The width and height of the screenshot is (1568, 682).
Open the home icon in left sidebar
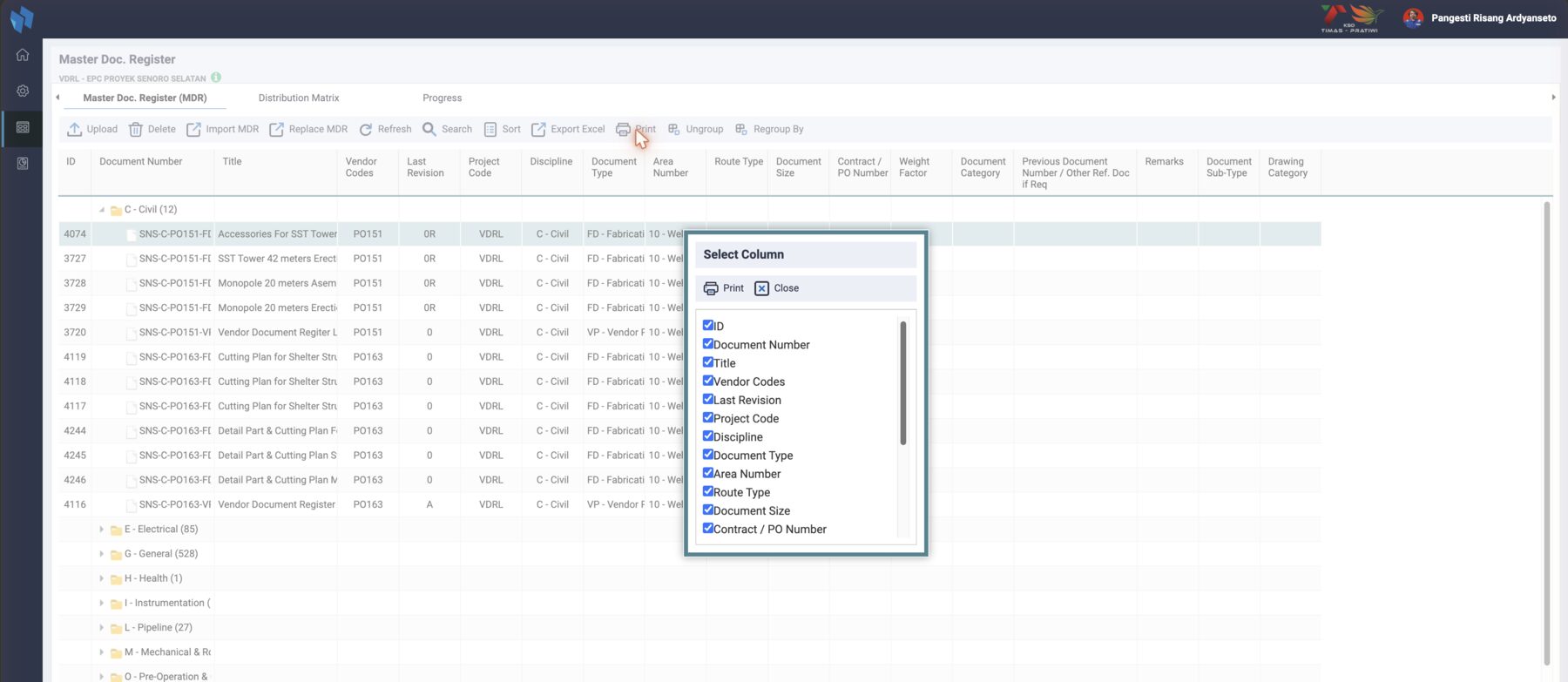click(23, 55)
